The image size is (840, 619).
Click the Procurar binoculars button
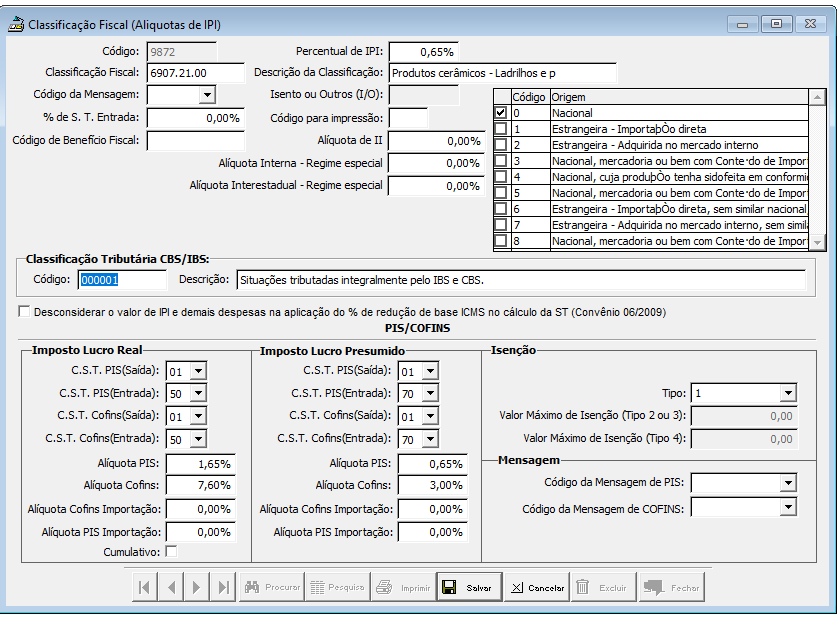point(271,587)
